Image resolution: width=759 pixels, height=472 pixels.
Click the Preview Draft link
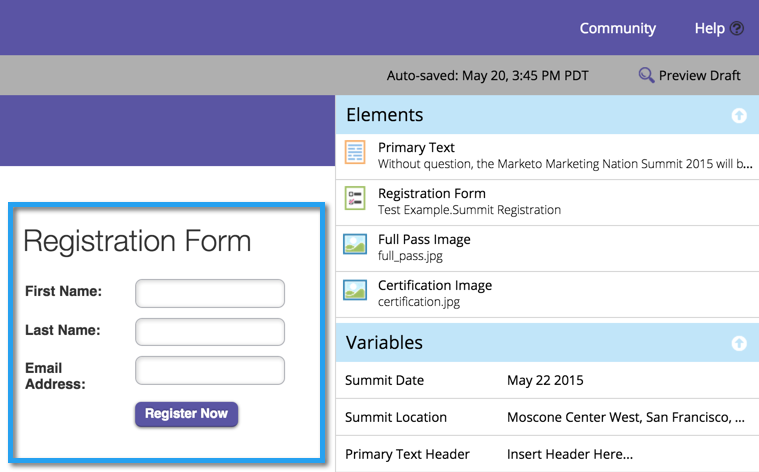point(699,76)
